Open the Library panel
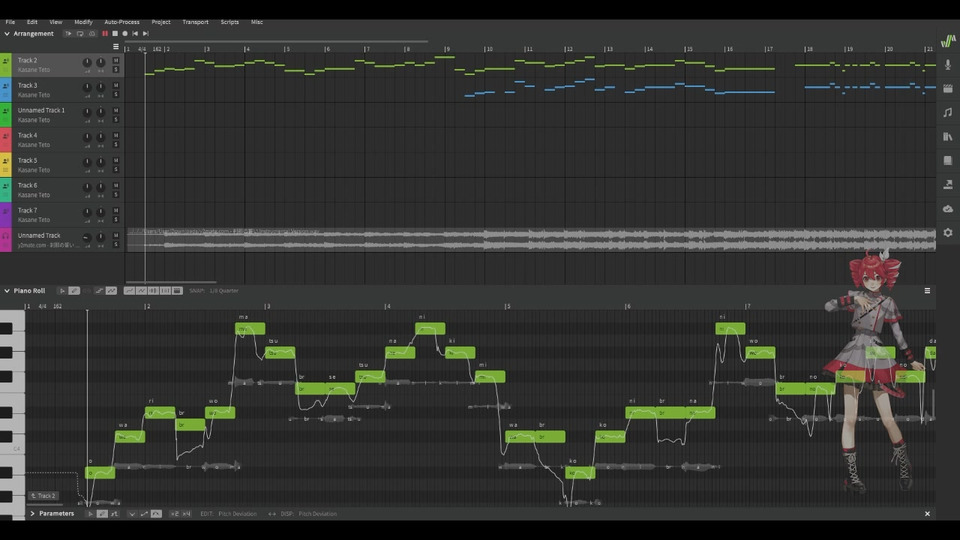This screenshot has height=540, width=960. [x=948, y=137]
